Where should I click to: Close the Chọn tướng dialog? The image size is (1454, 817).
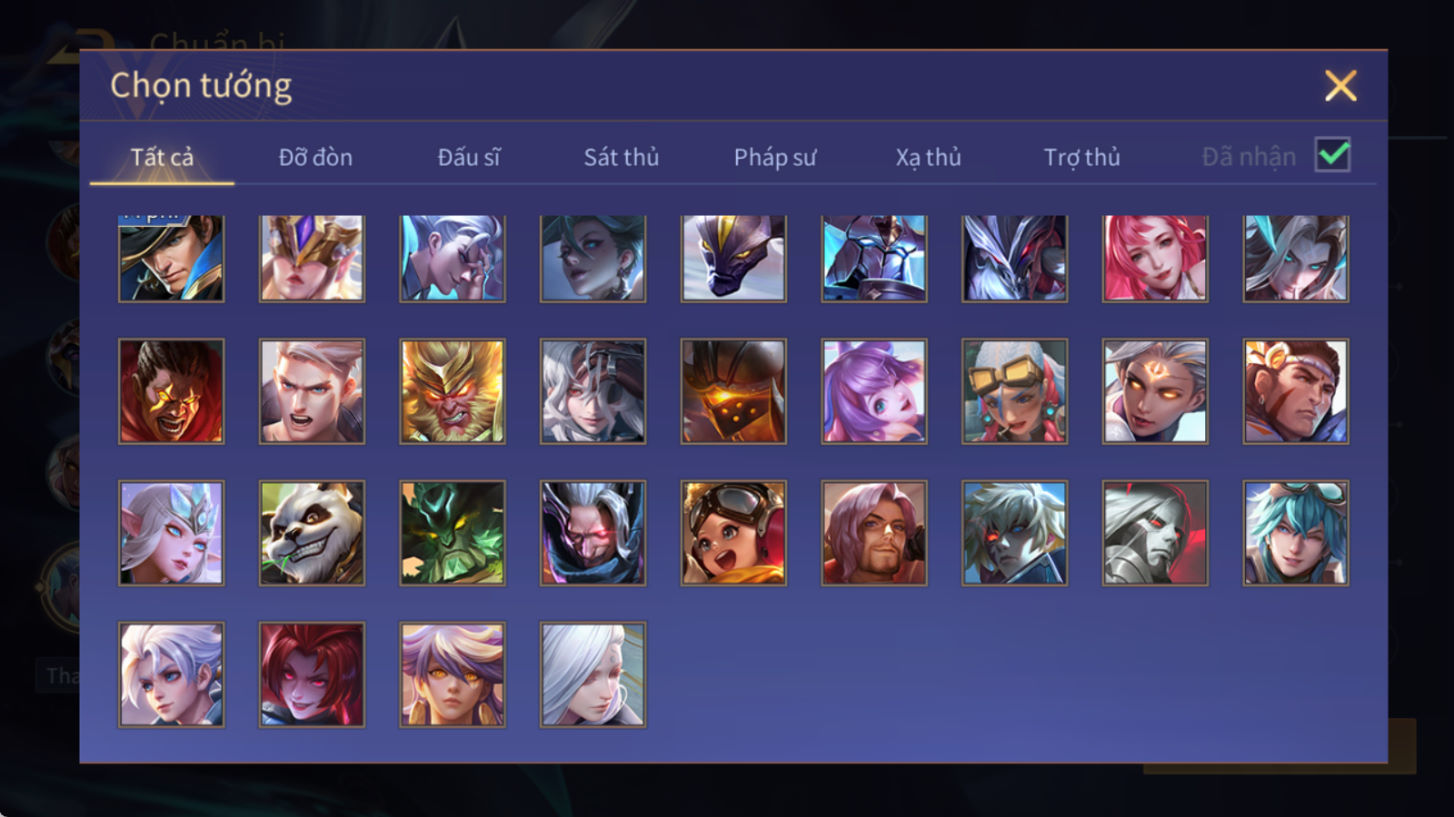1340,86
